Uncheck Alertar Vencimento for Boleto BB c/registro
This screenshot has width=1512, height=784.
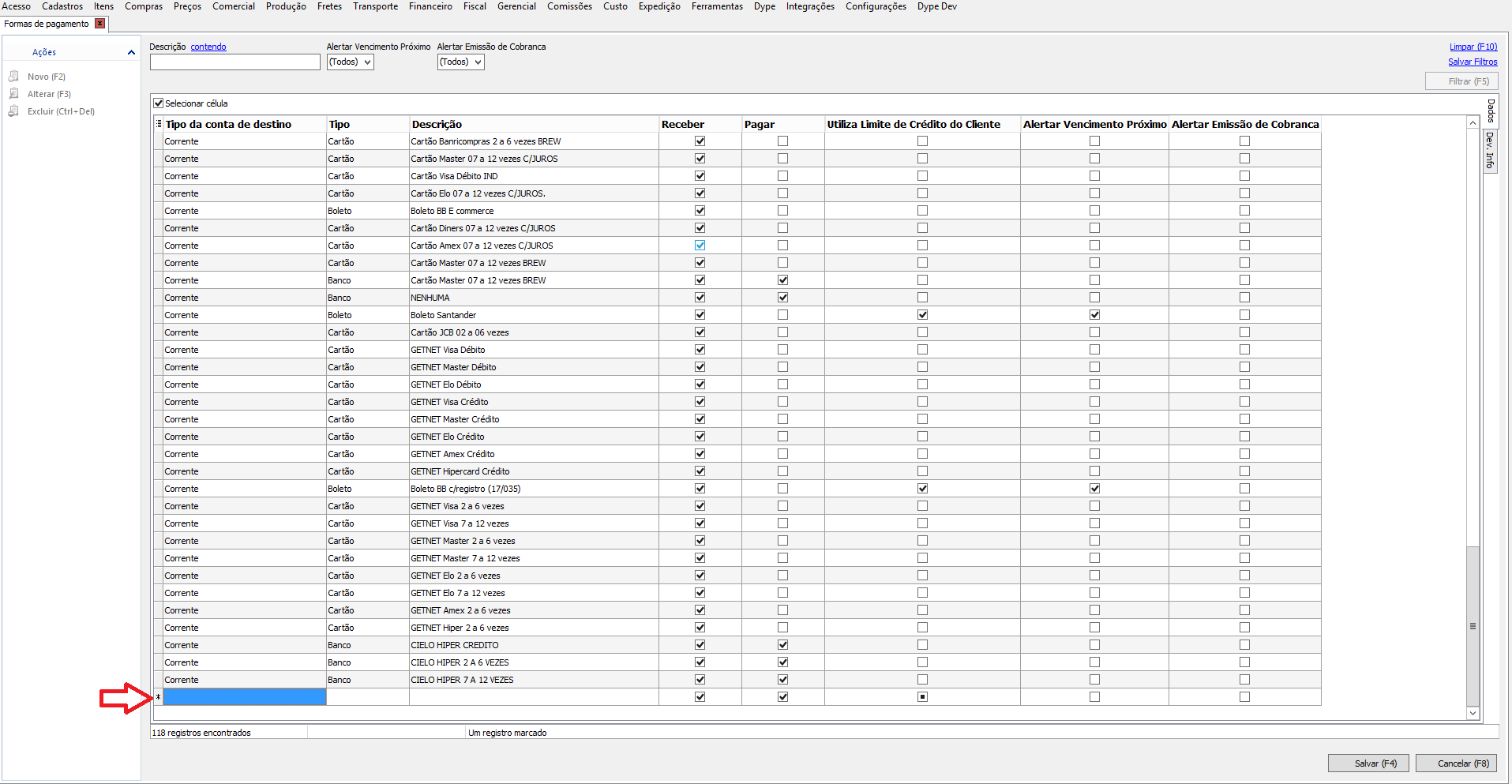(1094, 489)
